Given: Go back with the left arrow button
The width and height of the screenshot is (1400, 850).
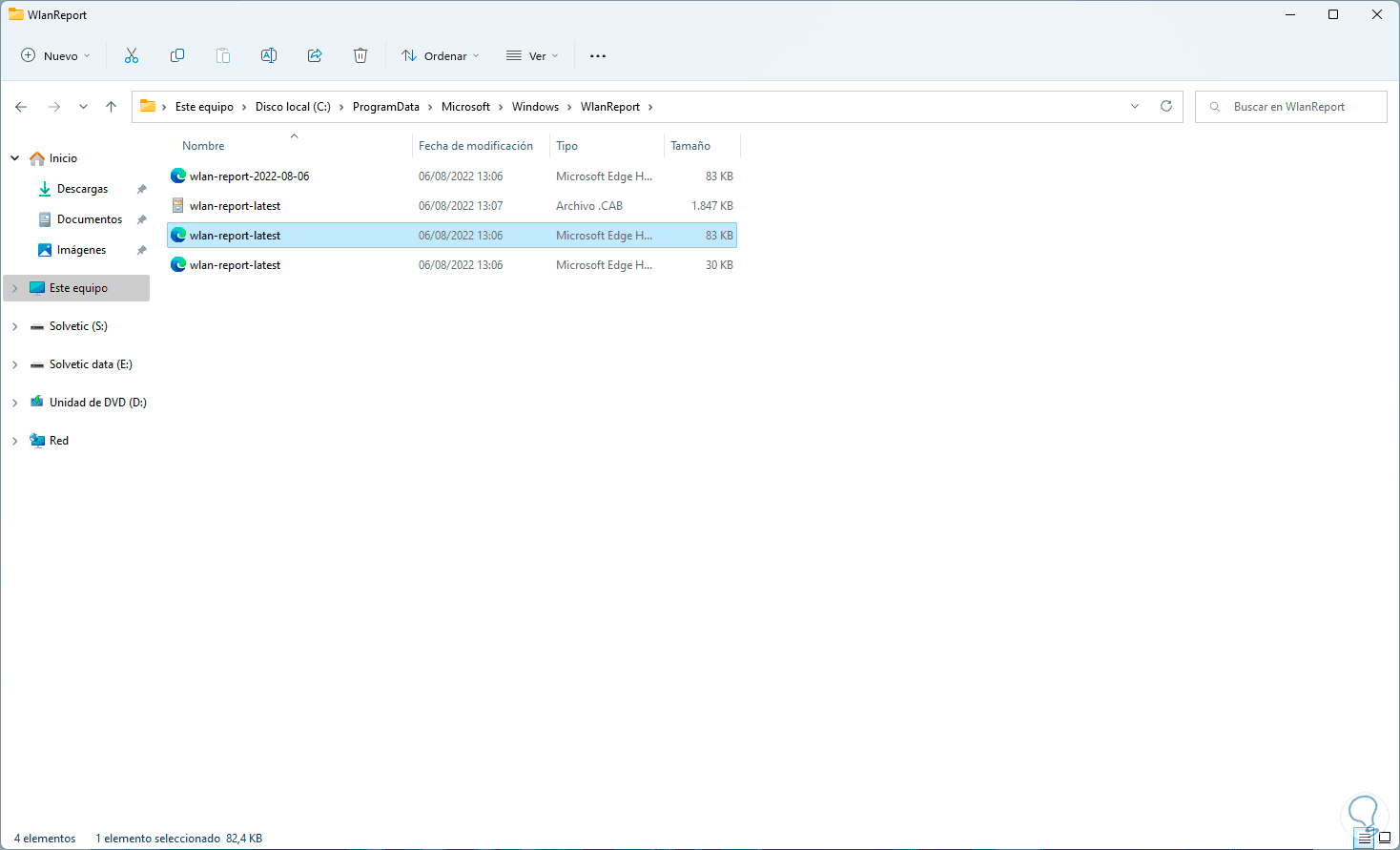Looking at the screenshot, I should point(21,107).
